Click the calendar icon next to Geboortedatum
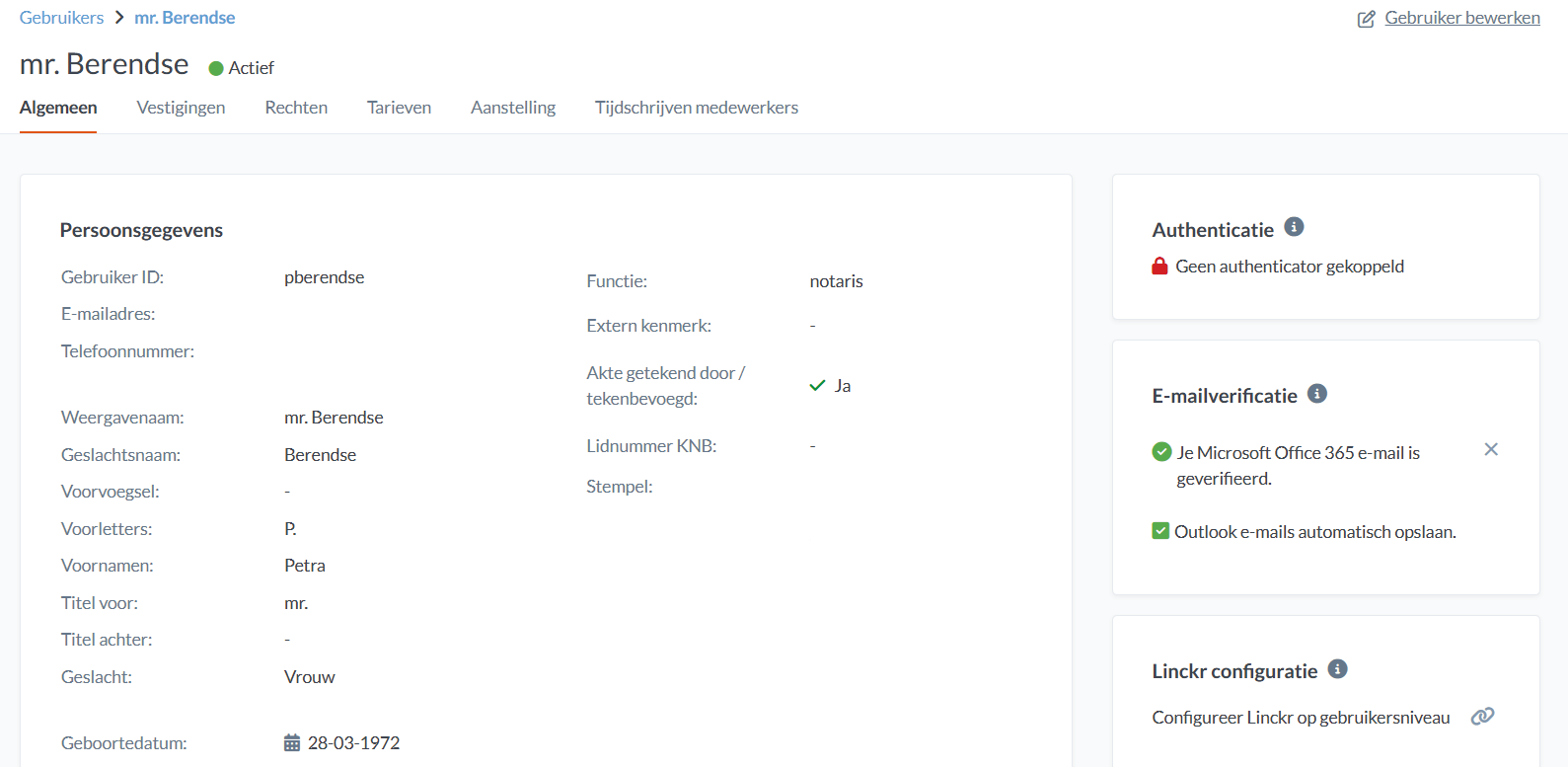The width and height of the screenshot is (1568, 767). tap(292, 743)
